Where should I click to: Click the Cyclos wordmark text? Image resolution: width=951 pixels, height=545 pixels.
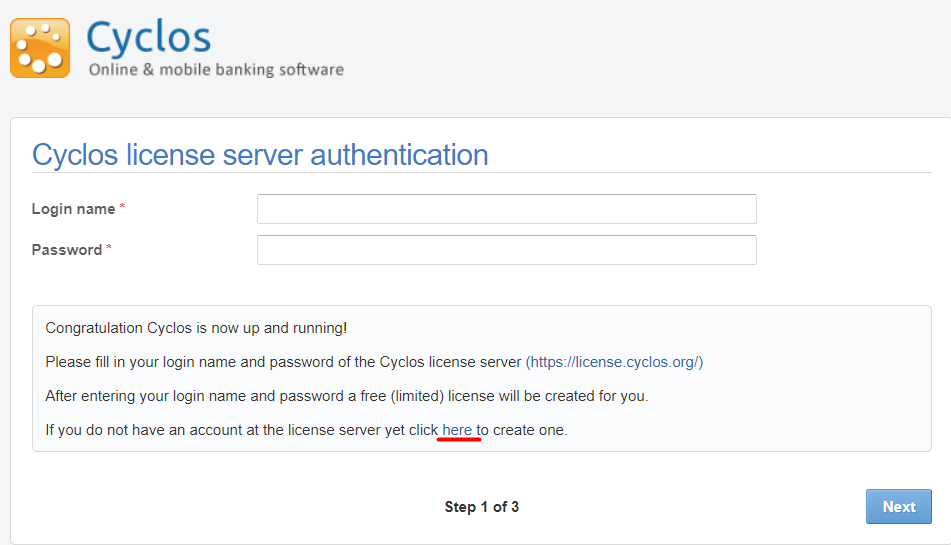[x=149, y=38]
